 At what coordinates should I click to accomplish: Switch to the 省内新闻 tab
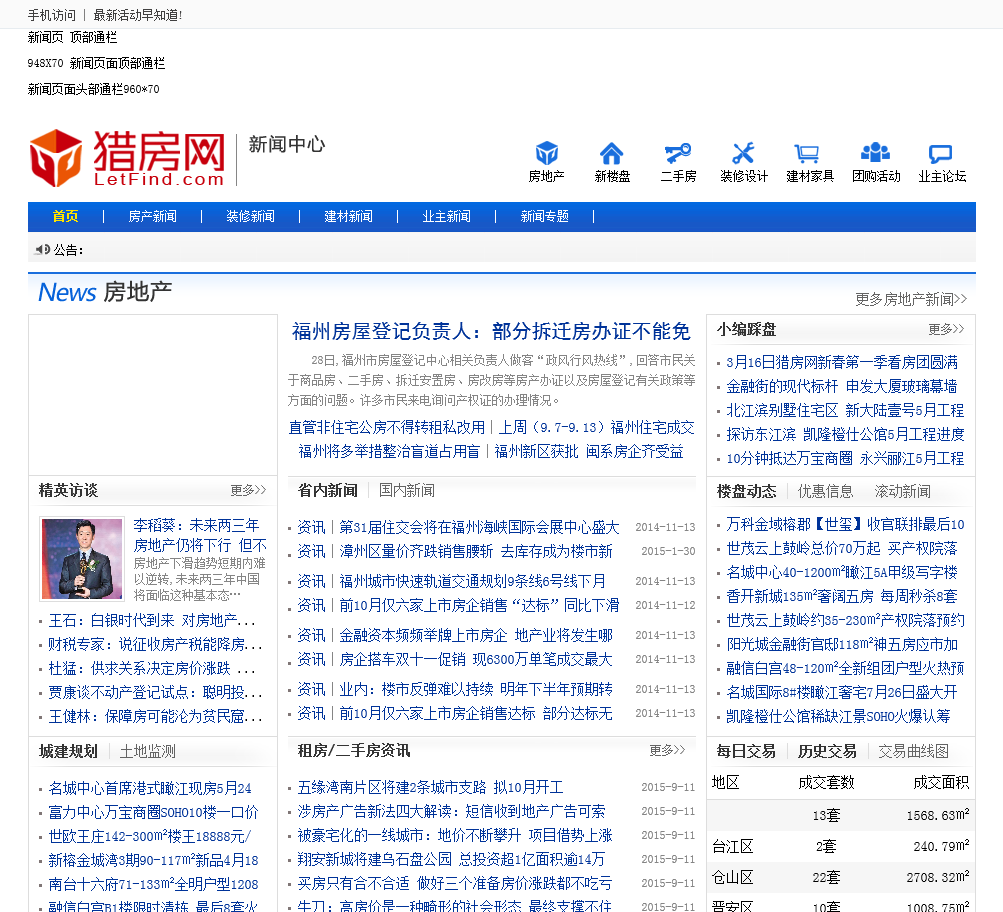point(328,491)
